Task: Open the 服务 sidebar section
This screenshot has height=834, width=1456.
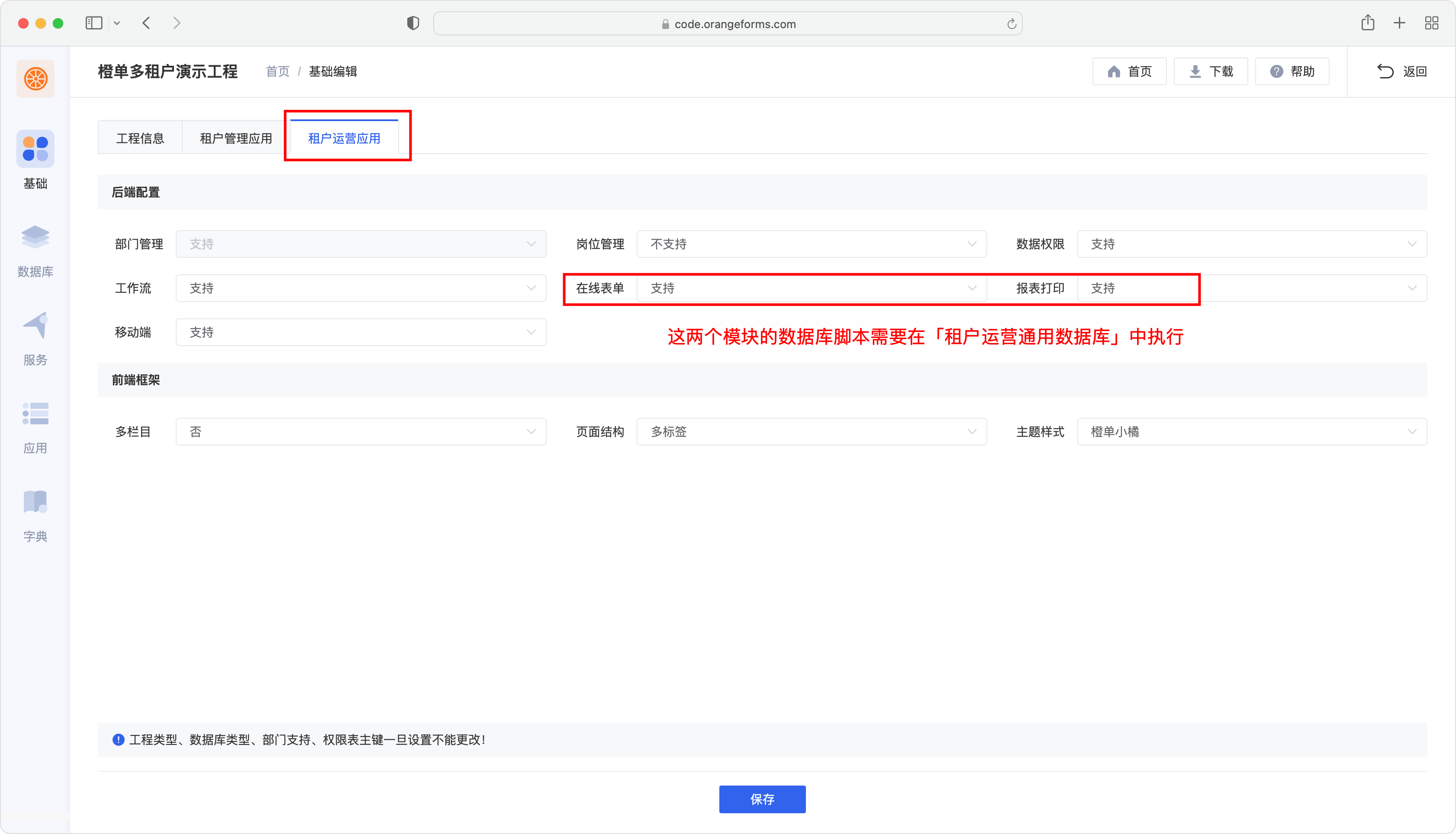Action: 35,339
